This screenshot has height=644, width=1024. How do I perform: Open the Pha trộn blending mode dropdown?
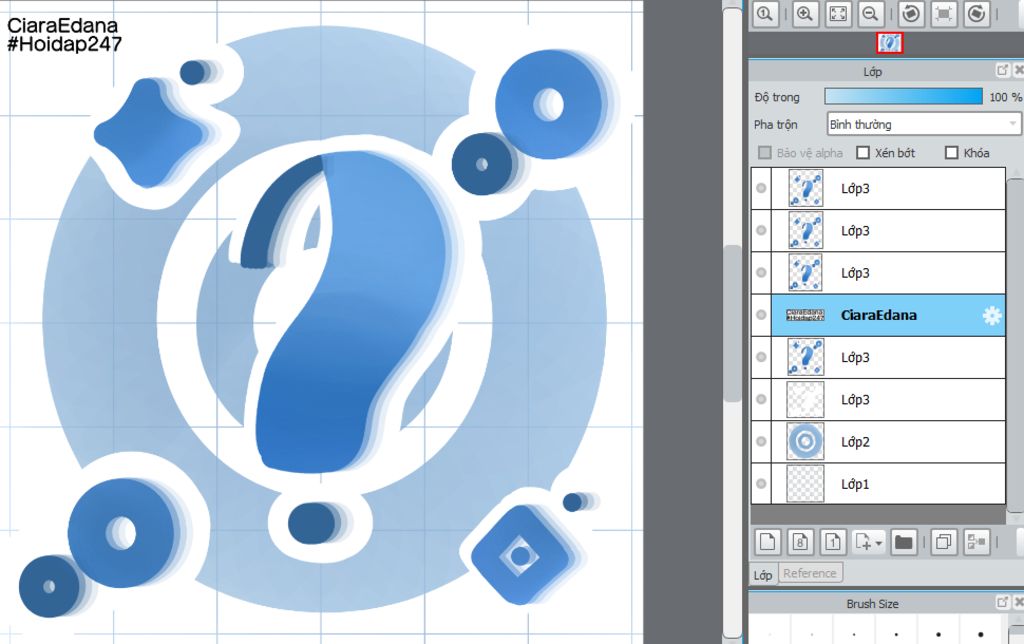click(923, 124)
